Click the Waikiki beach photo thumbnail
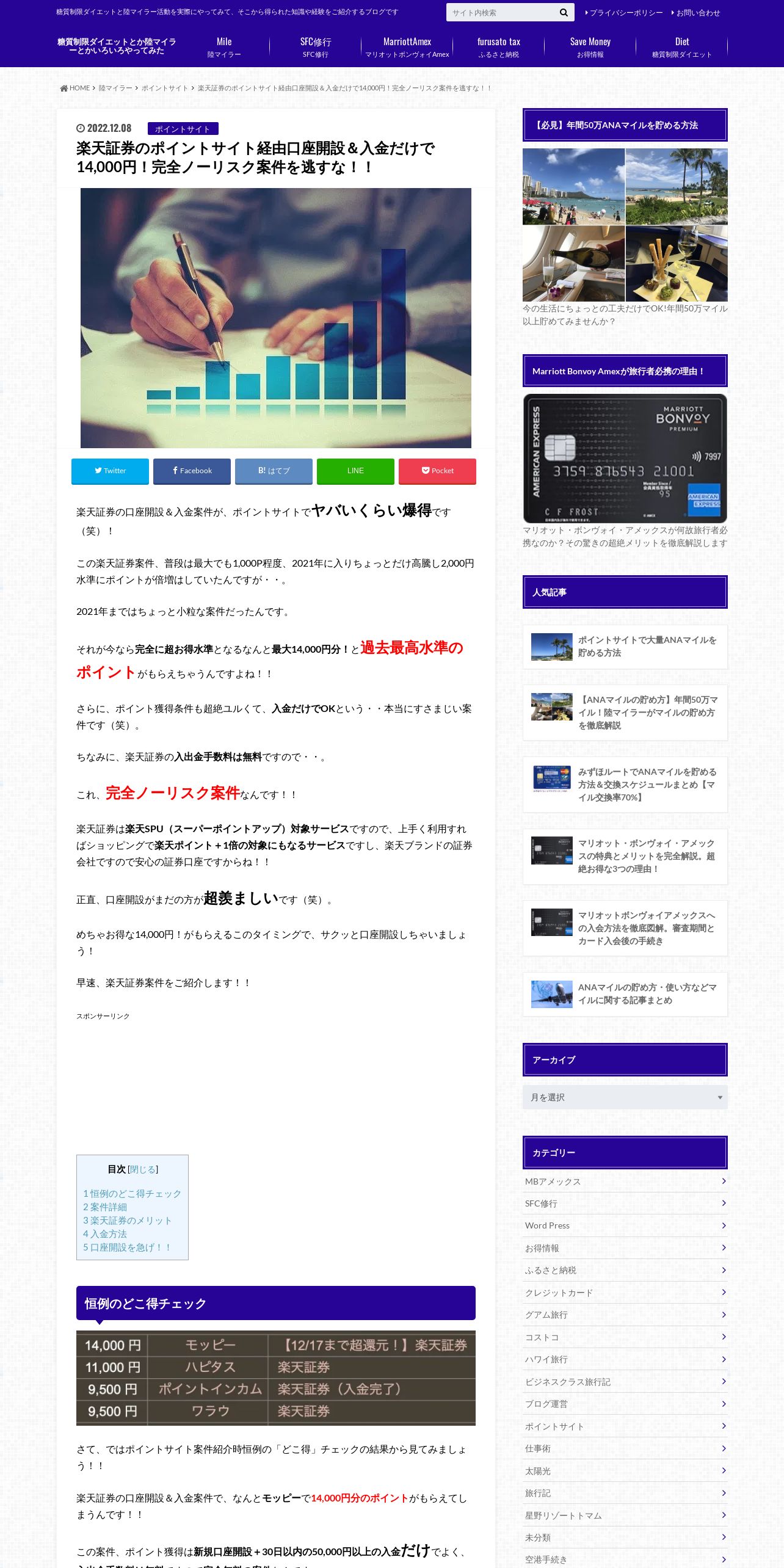784x1568 pixels. click(573, 187)
